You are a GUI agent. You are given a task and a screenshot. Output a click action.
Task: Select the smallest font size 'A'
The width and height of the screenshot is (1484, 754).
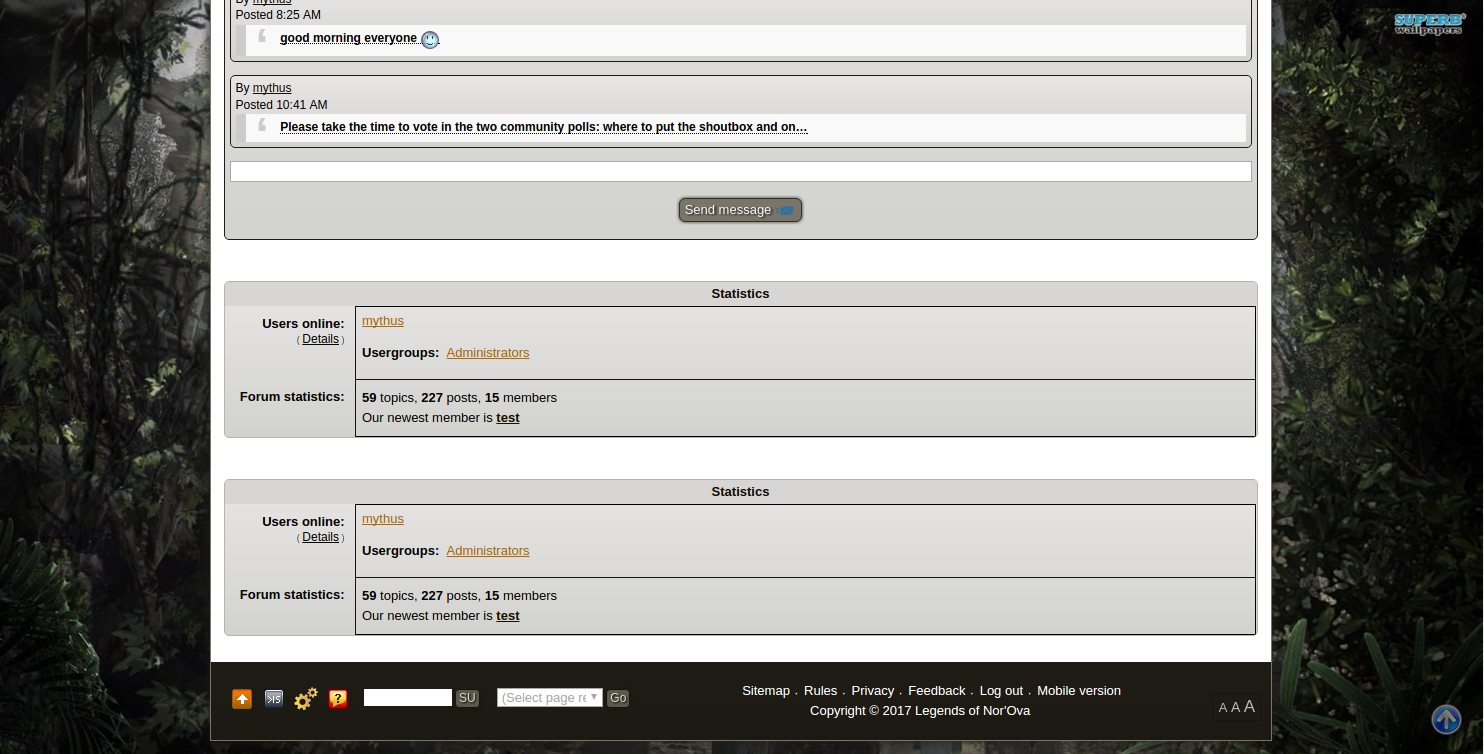(1222, 708)
